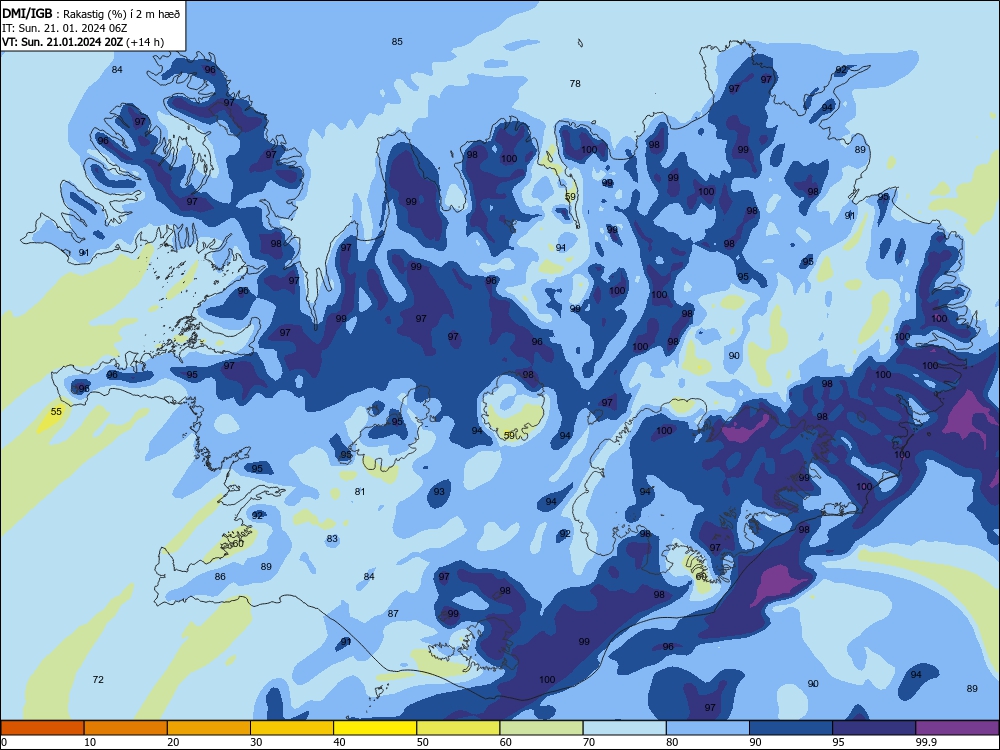Choose the 70–80 pale blue legend swatch
The image size is (1000, 750).
point(624,728)
